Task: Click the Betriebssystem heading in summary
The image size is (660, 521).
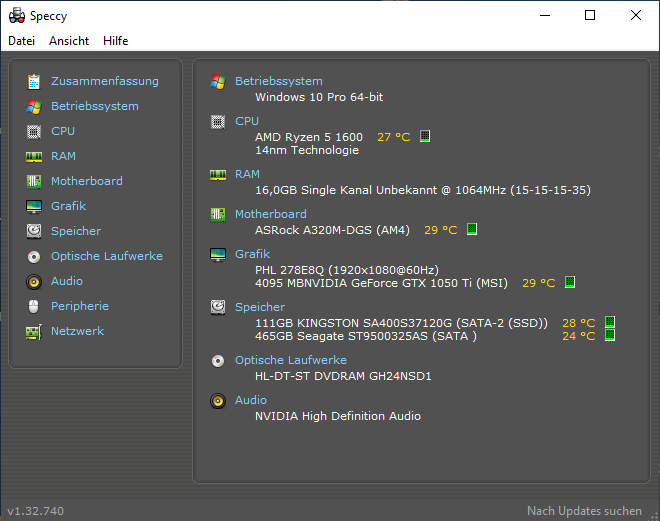Action: click(x=279, y=81)
